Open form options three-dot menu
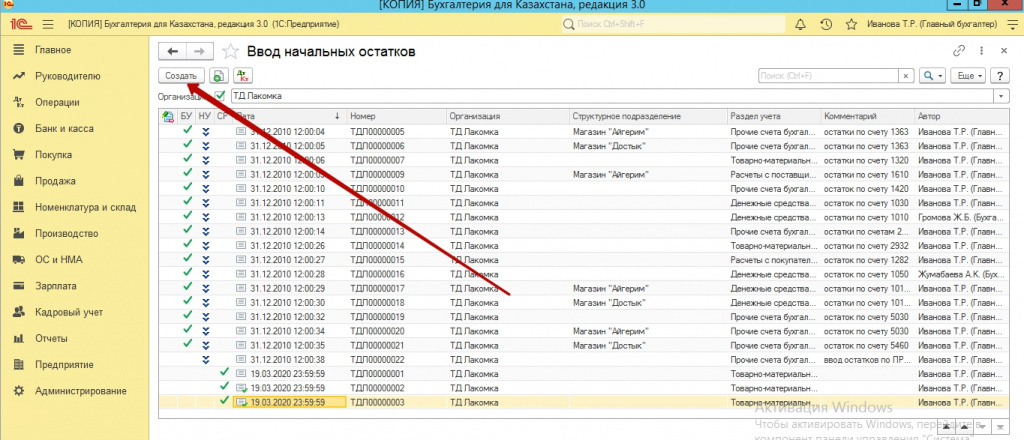Screen dimensions: 1024x440 click(982, 51)
